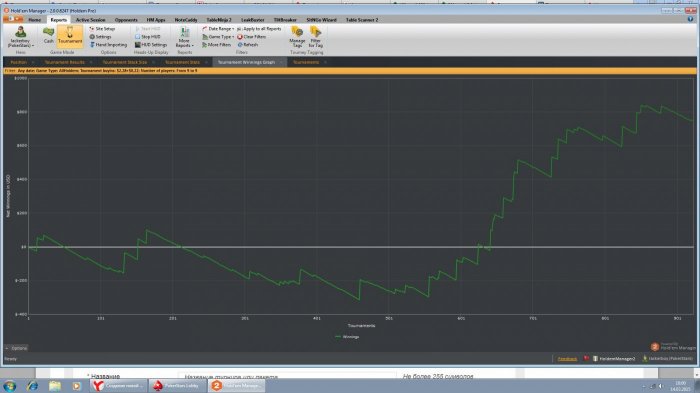Open the Tournament Stack Size tab
This screenshot has width=700, height=393.
pos(125,62)
